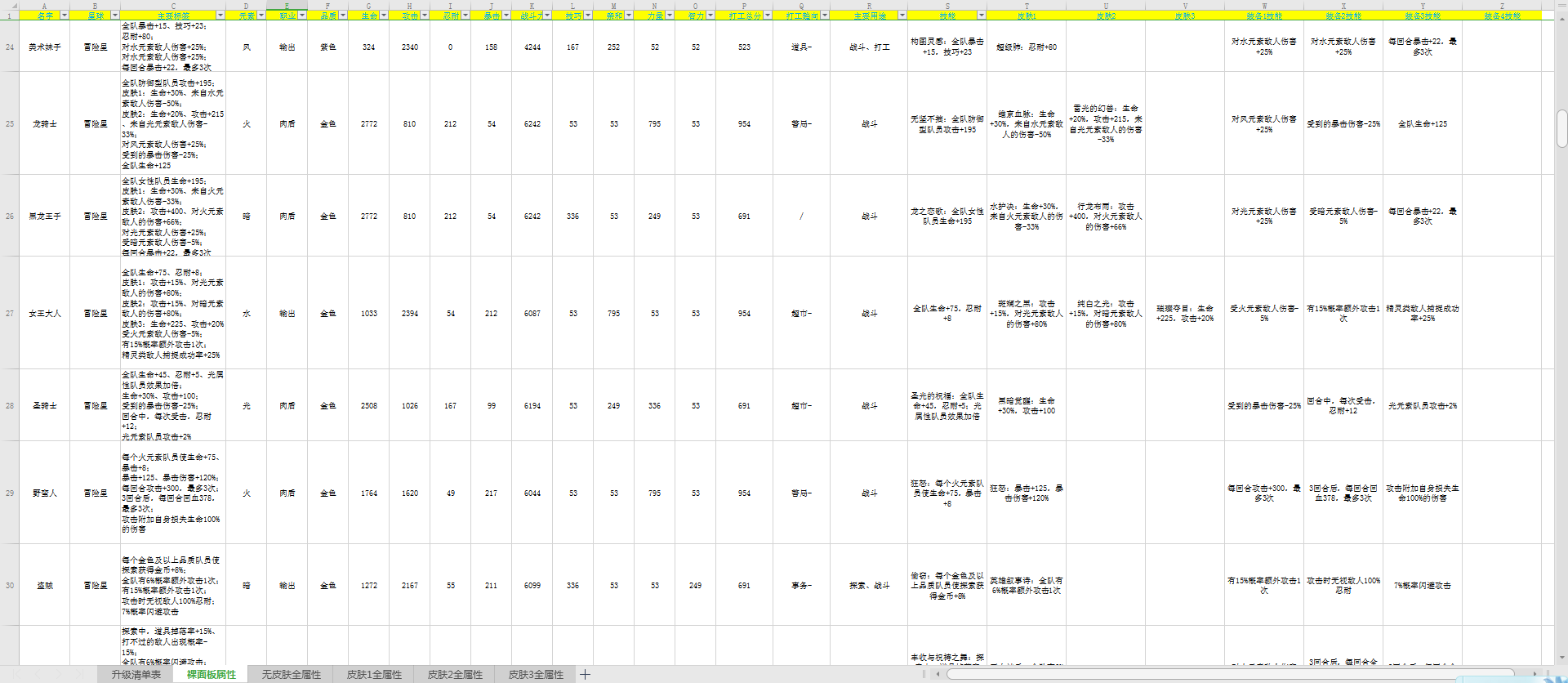Select 紫色 quality cell in row 24

[x=328, y=47]
